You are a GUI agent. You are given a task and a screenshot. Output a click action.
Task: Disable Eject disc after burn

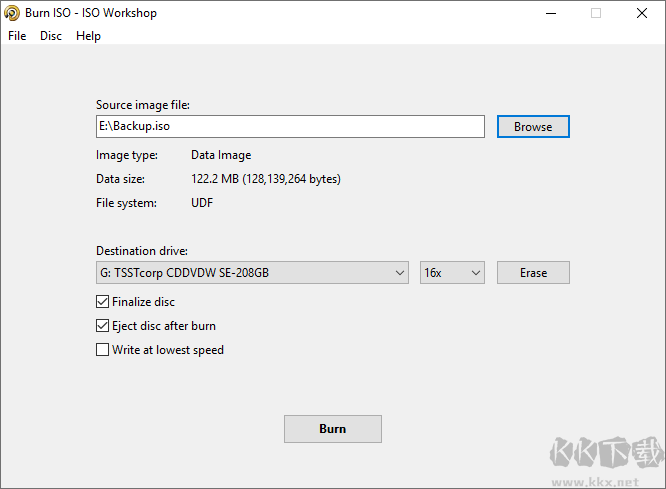pyautogui.click(x=102, y=326)
